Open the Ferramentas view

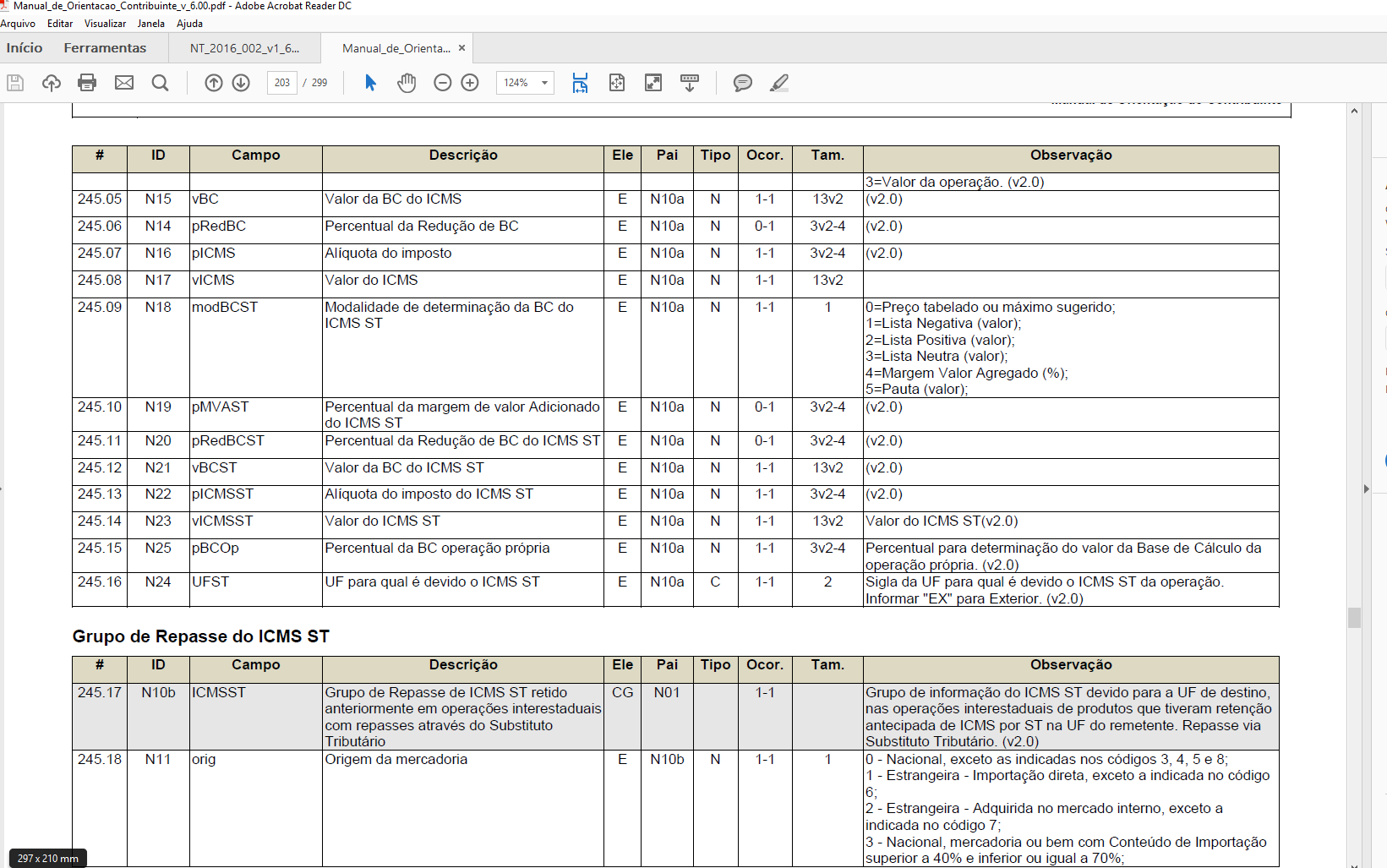coord(105,48)
